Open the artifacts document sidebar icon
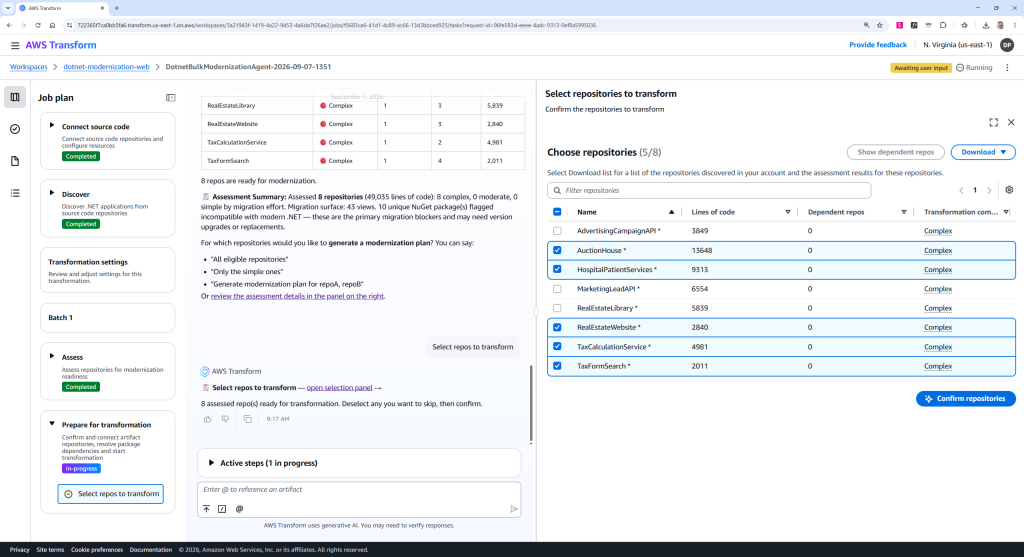The height and width of the screenshot is (557, 1024). [x=15, y=161]
